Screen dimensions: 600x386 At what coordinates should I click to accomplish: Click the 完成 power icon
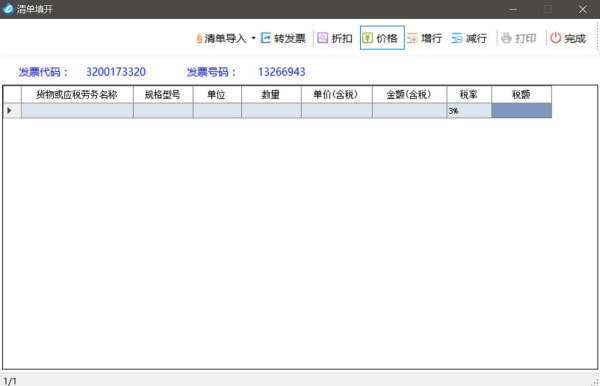click(555, 38)
